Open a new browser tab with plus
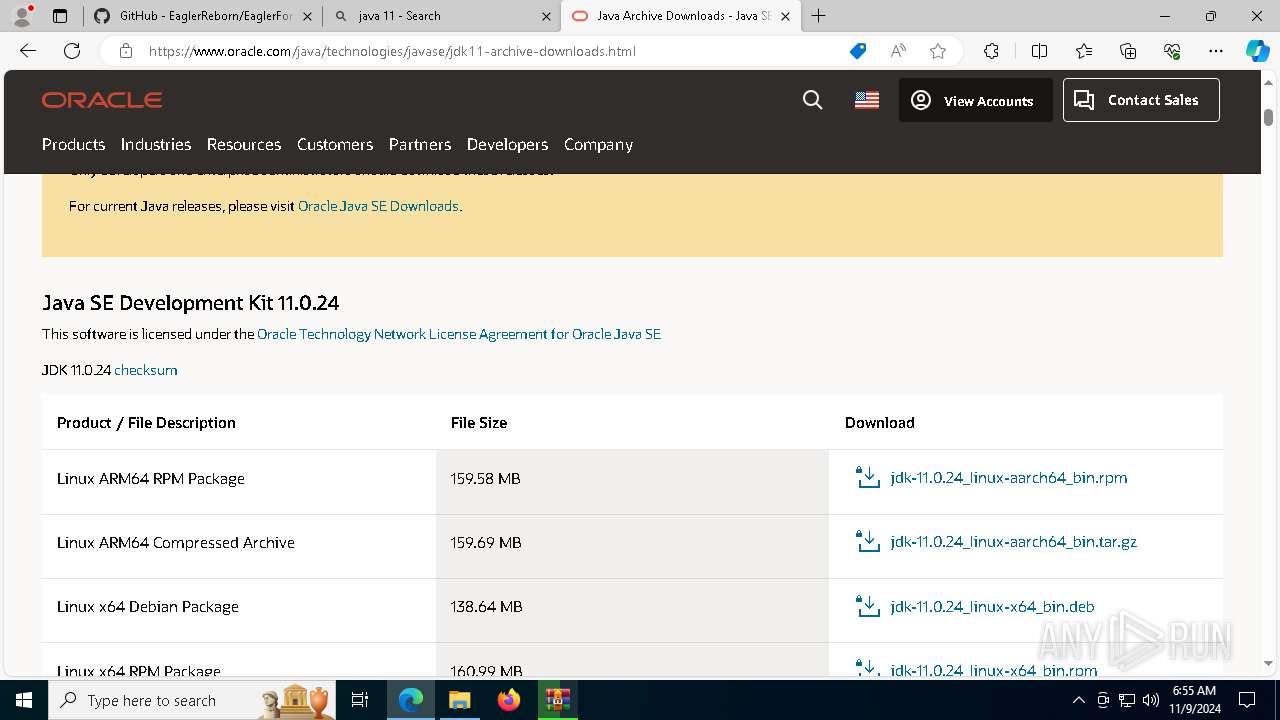 [819, 15]
